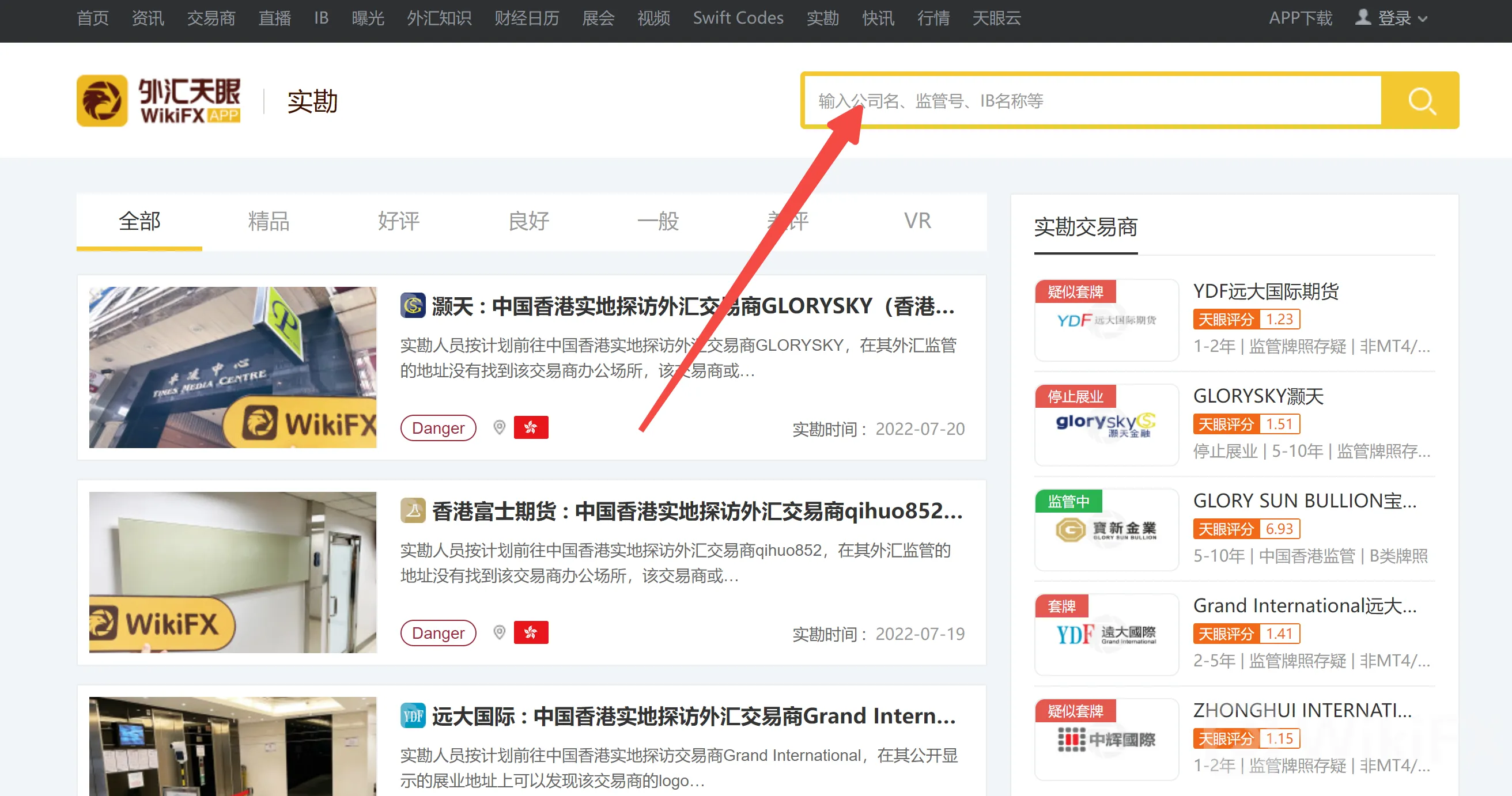1512x796 pixels.
Task: Open the GLORYSKY broker icon in first article title
Action: pyautogui.click(x=413, y=305)
